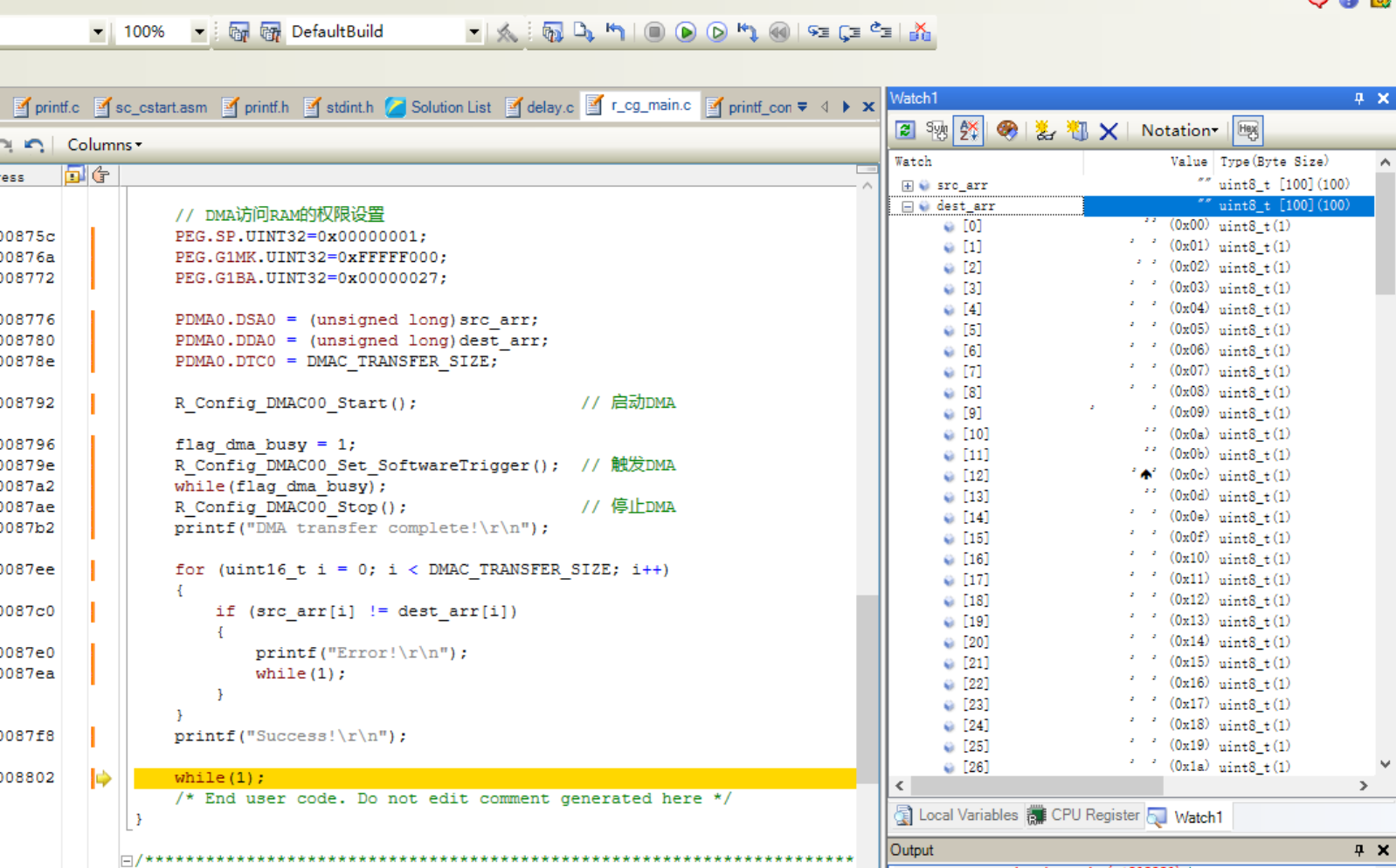1396x868 pixels.
Task: Pin the Output panel
Action: pos(1359,850)
